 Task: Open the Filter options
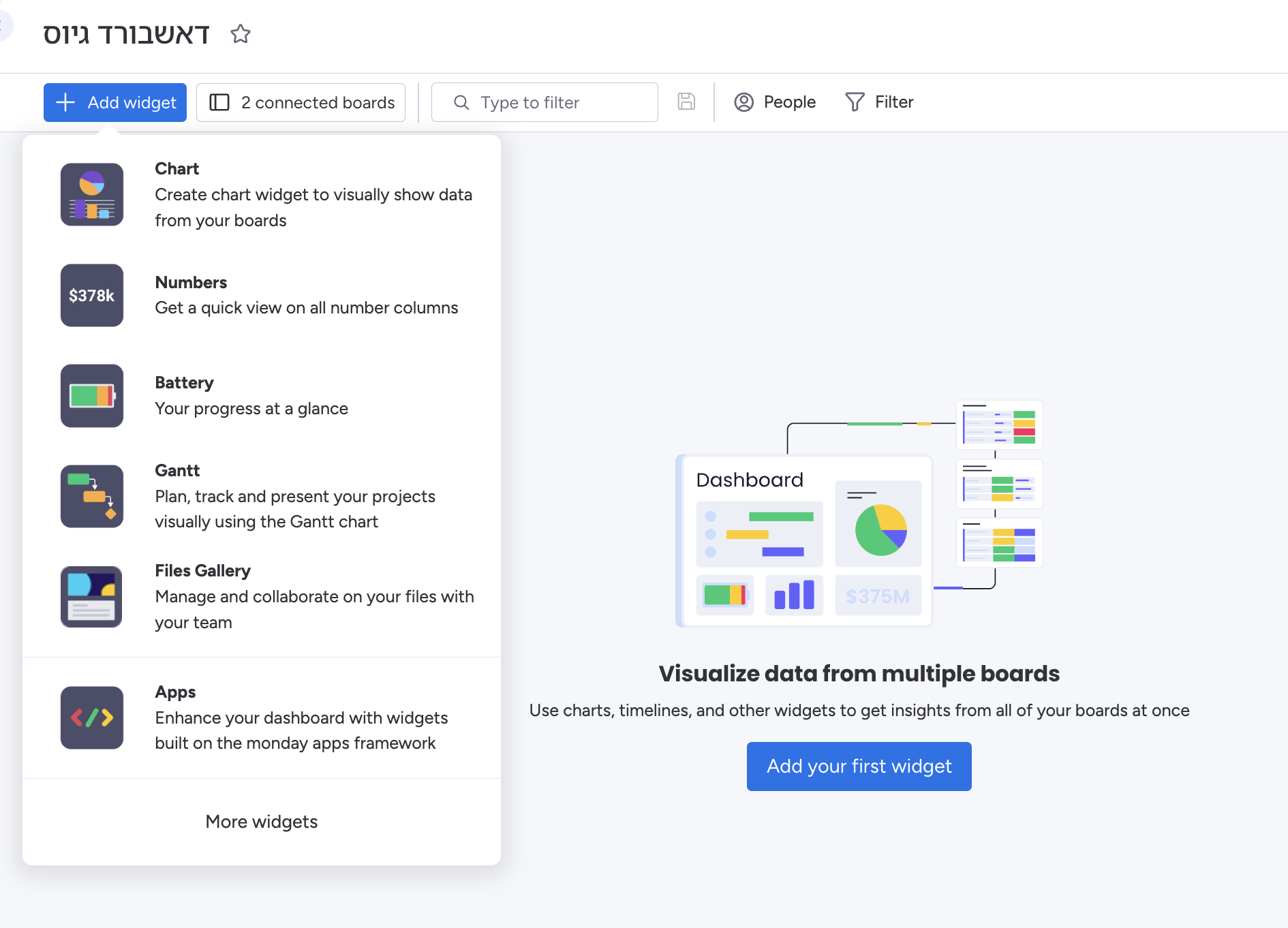879,102
